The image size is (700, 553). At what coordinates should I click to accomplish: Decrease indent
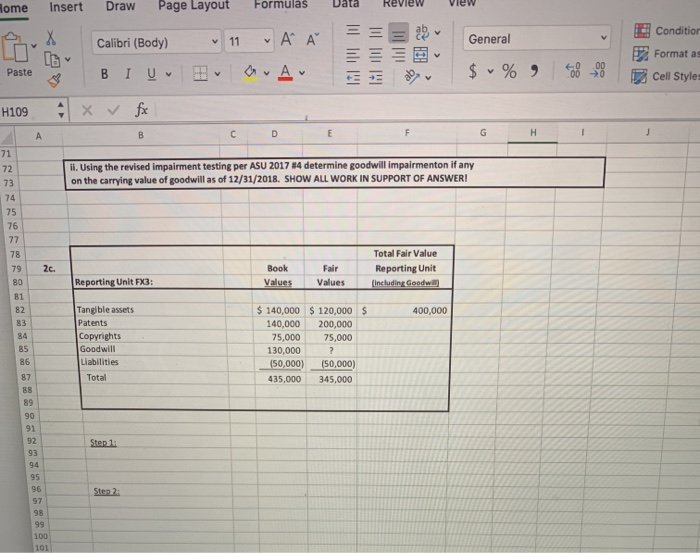353,78
